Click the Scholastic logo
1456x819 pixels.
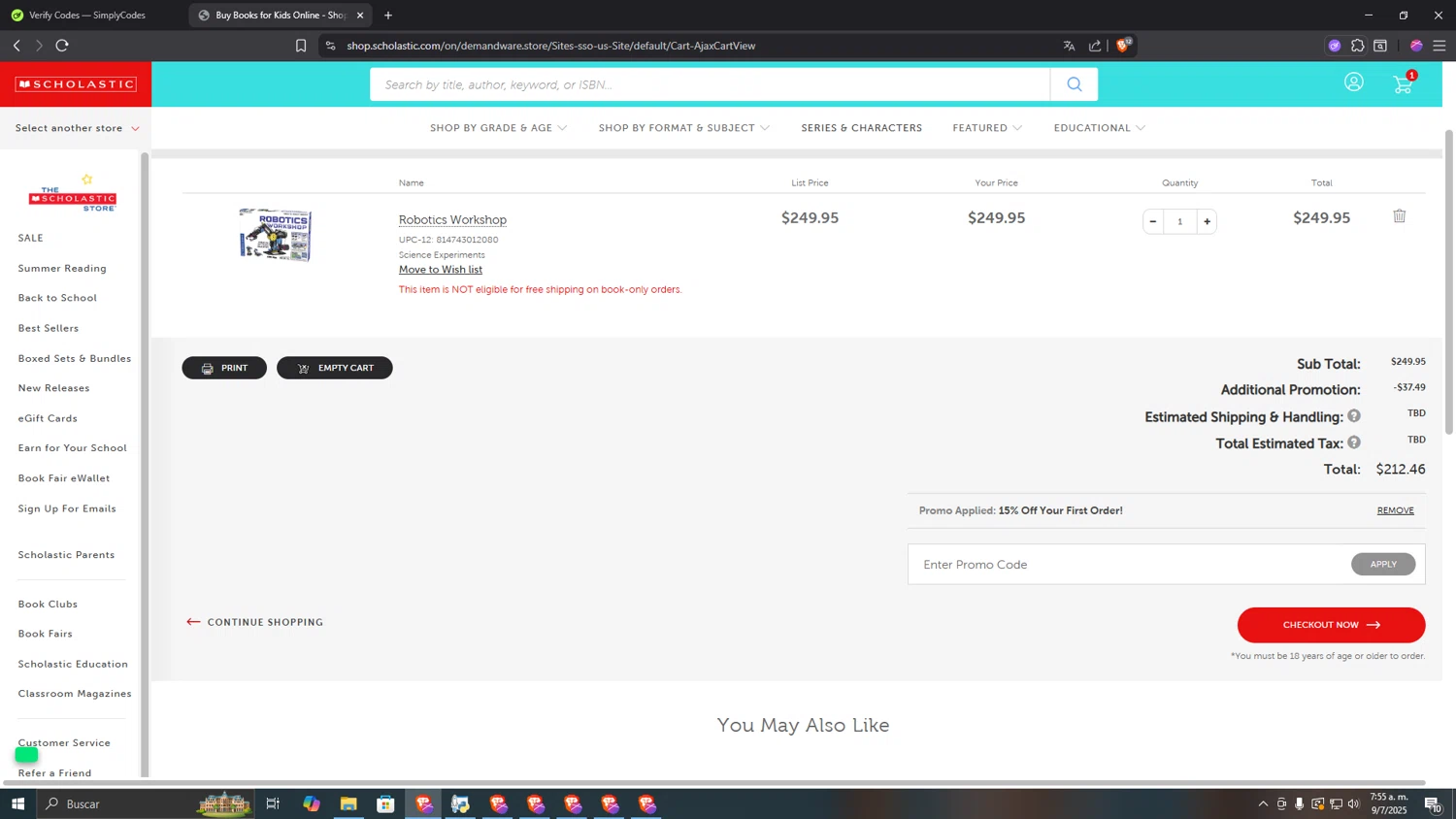pos(76,84)
